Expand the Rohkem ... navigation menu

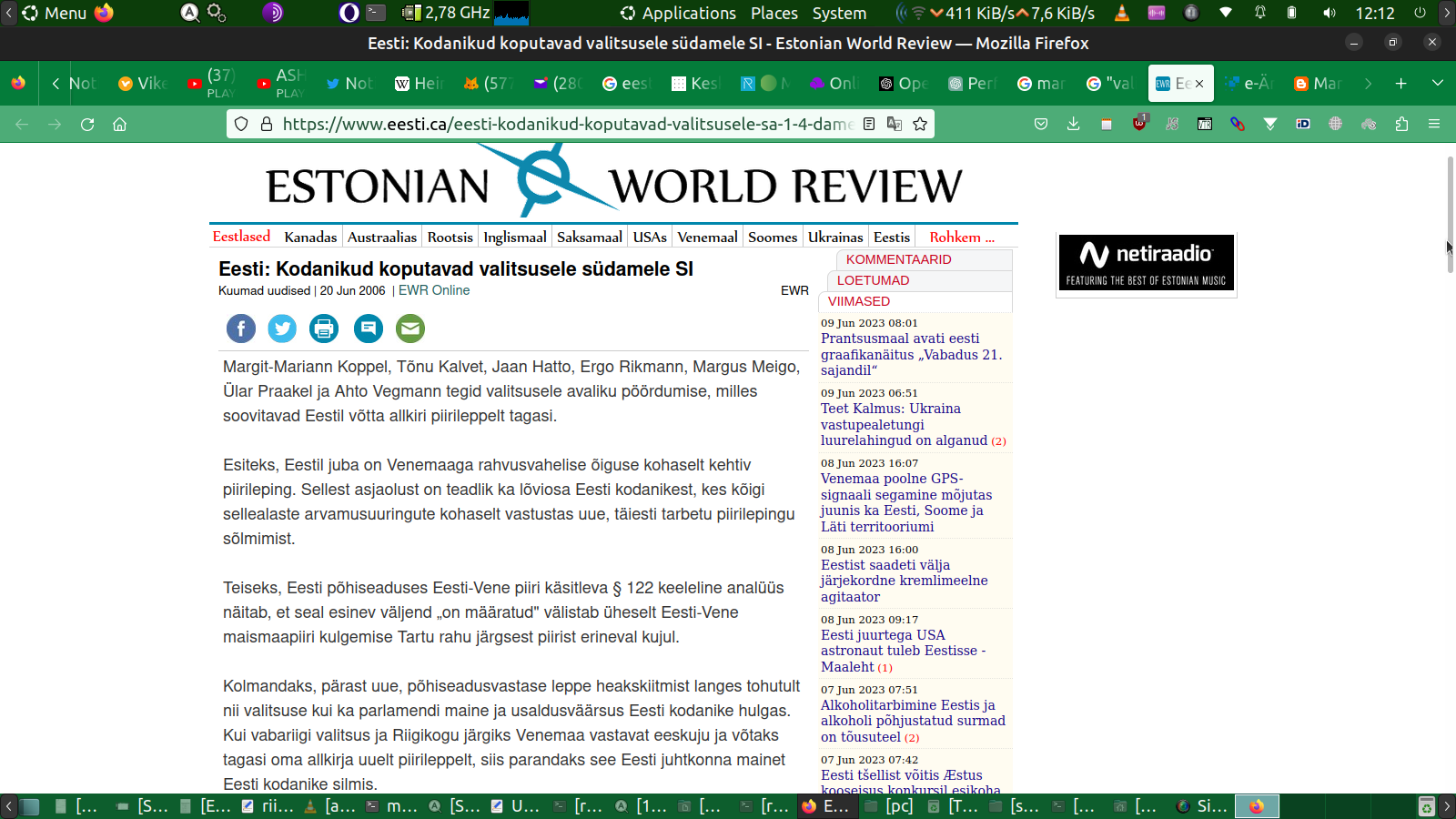coord(962,237)
